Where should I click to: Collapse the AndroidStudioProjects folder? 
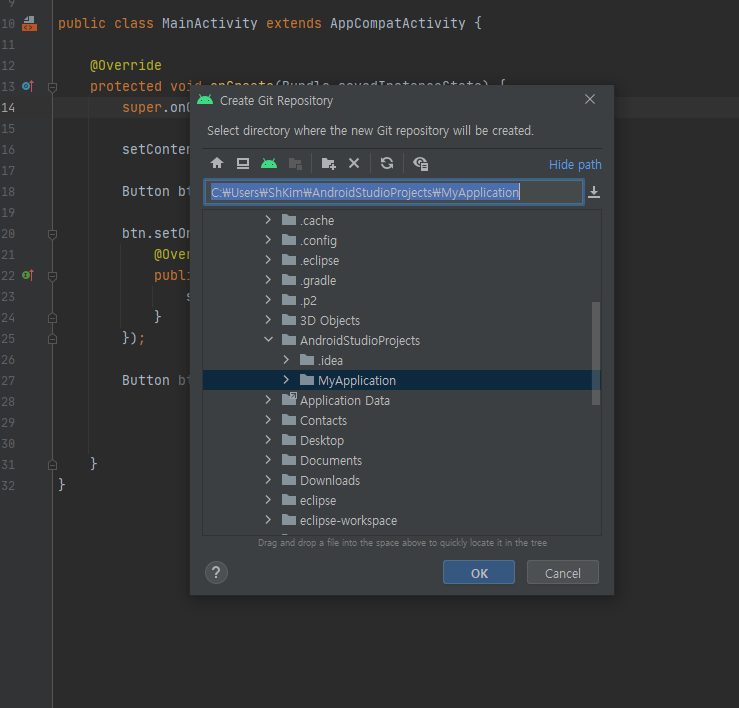(268, 340)
